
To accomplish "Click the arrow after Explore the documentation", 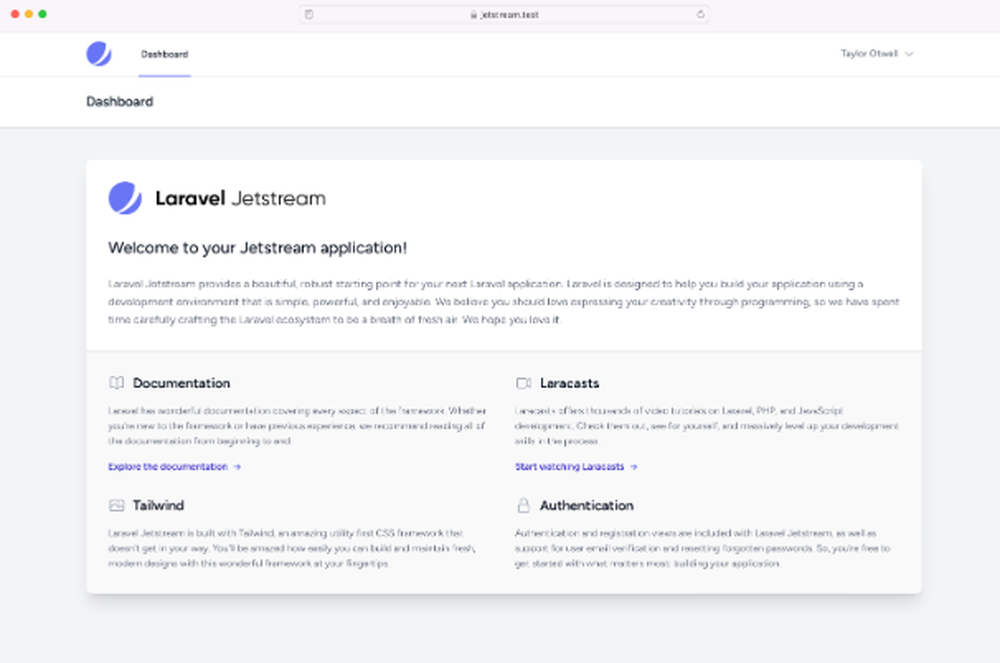I will pyautogui.click(x=237, y=467).
